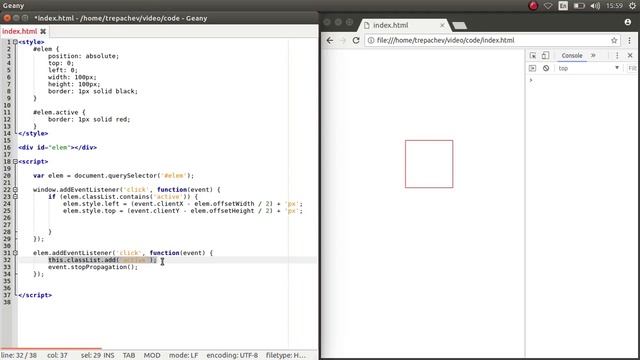Go back in the Chrome browser
This screenshot has height=360, width=640.
(330, 40)
